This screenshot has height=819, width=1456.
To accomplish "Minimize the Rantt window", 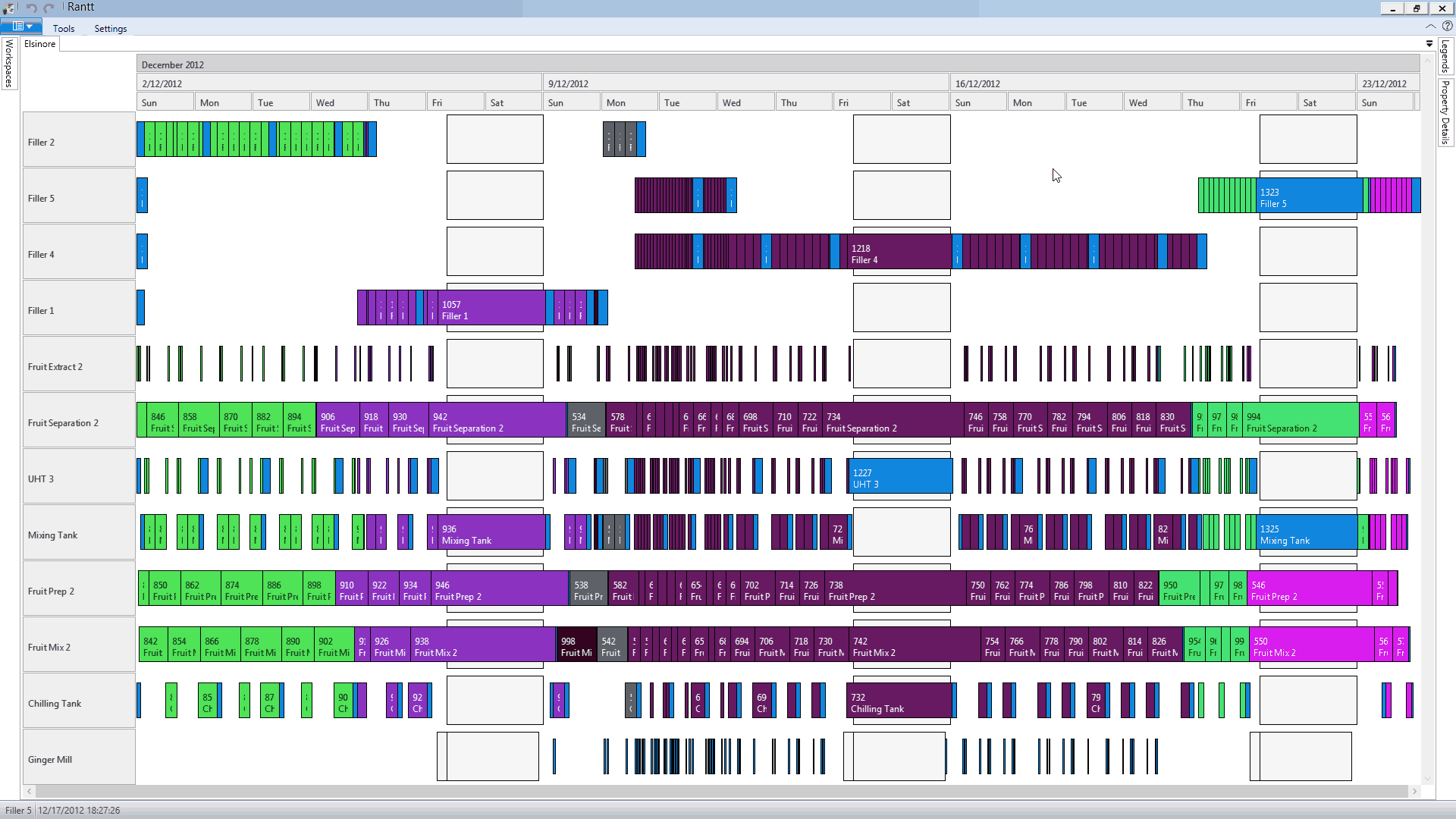I will (x=1392, y=8).
